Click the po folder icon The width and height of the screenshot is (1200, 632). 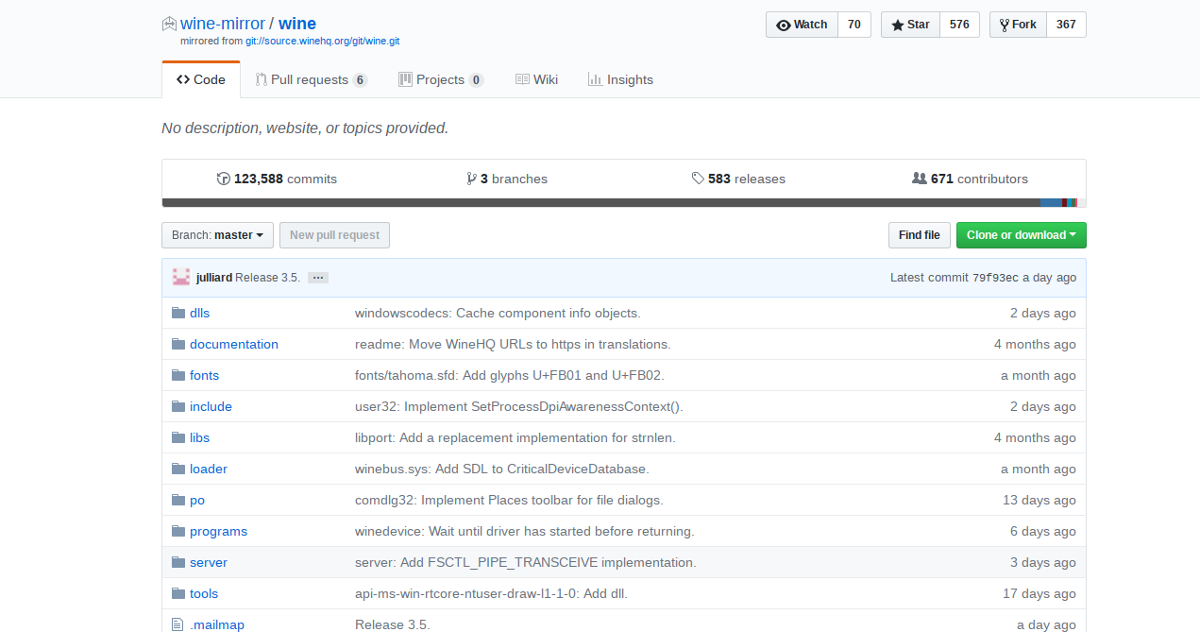click(178, 500)
